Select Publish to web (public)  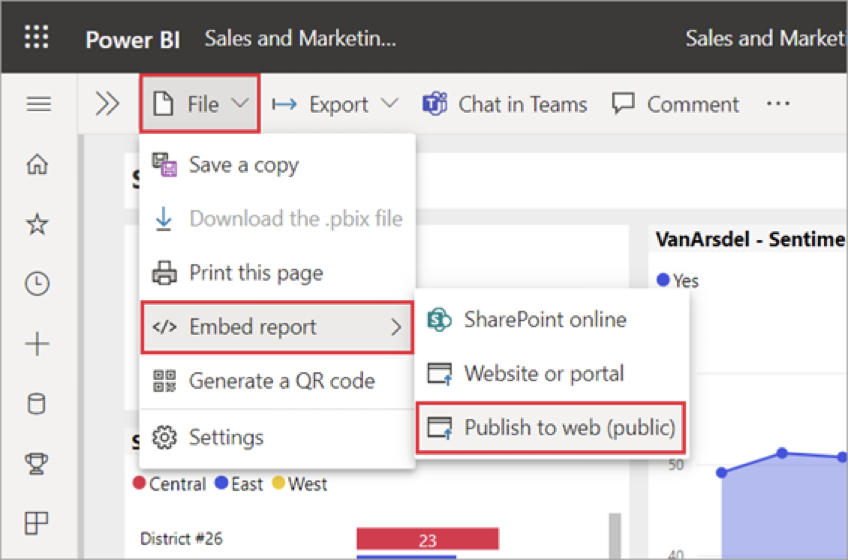553,428
